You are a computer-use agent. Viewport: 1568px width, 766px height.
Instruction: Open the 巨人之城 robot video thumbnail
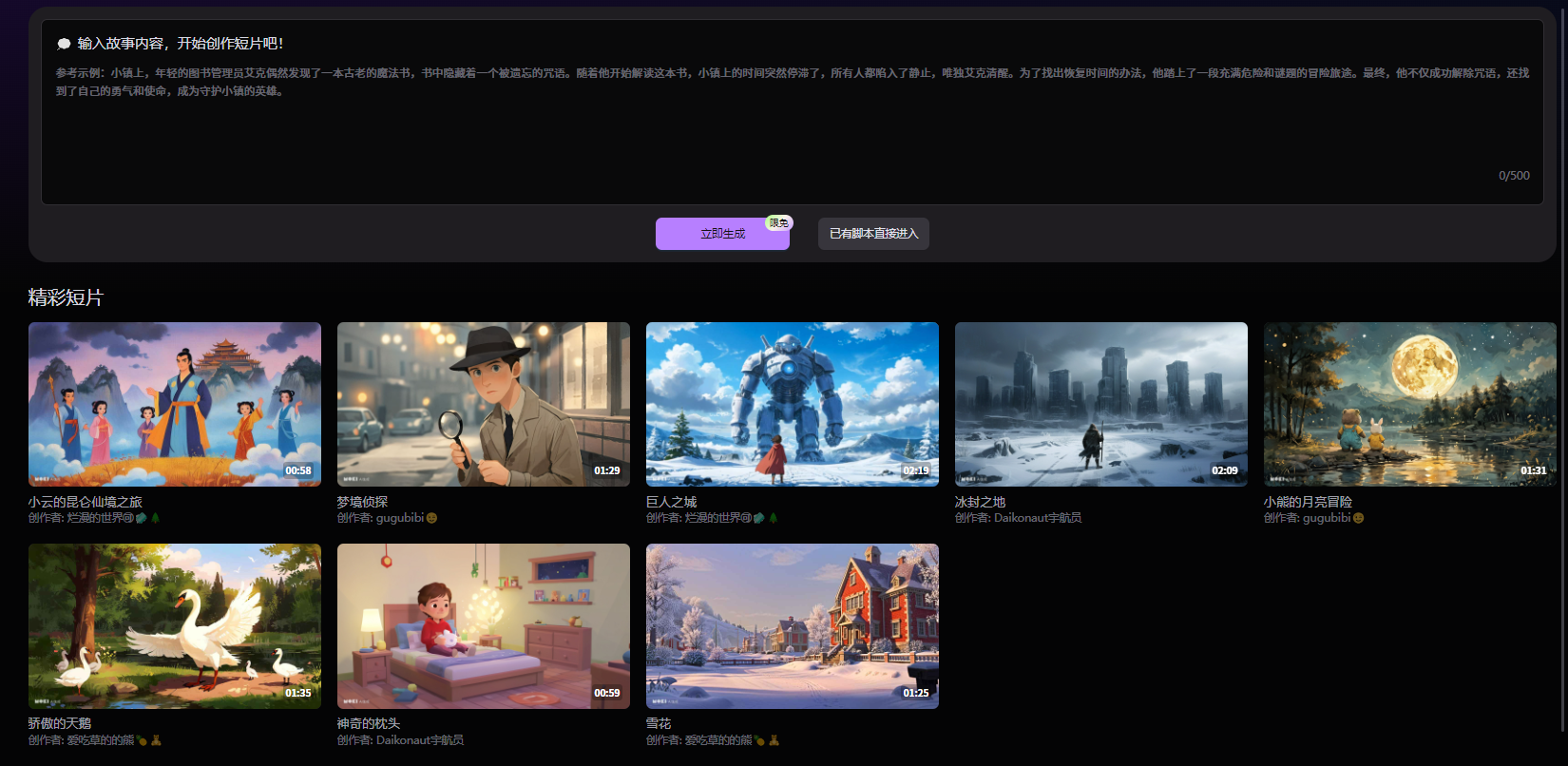(x=792, y=404)
